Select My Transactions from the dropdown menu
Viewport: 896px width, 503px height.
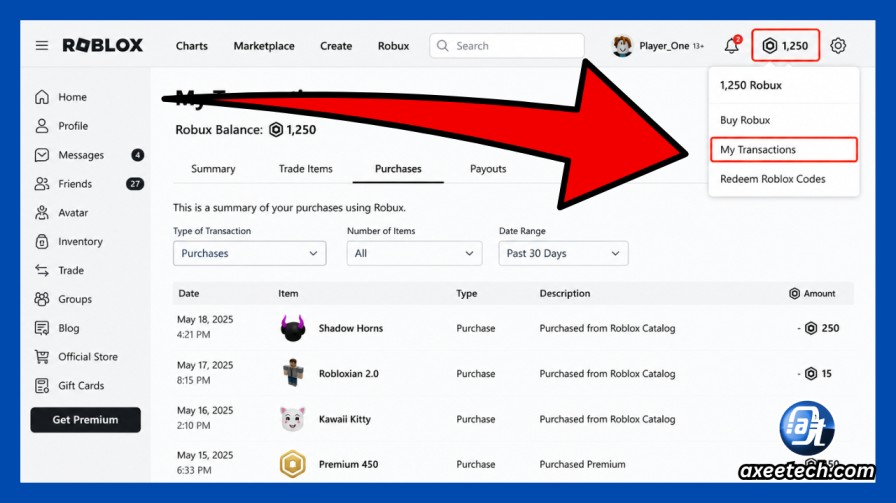(784, 150)
